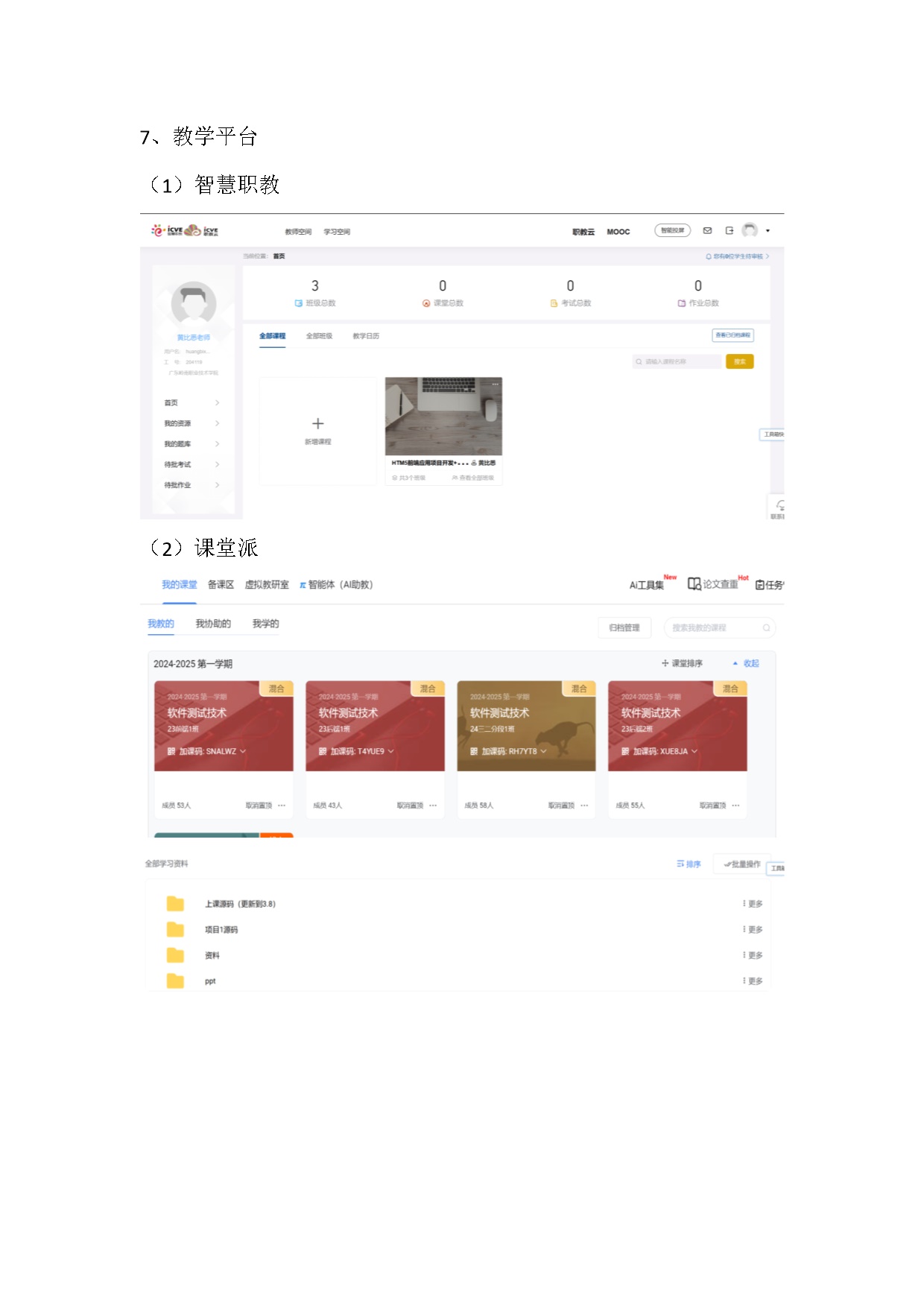Open the mail envelope icon in header
The image size is (924, 1307).
(x=707, y=231)
